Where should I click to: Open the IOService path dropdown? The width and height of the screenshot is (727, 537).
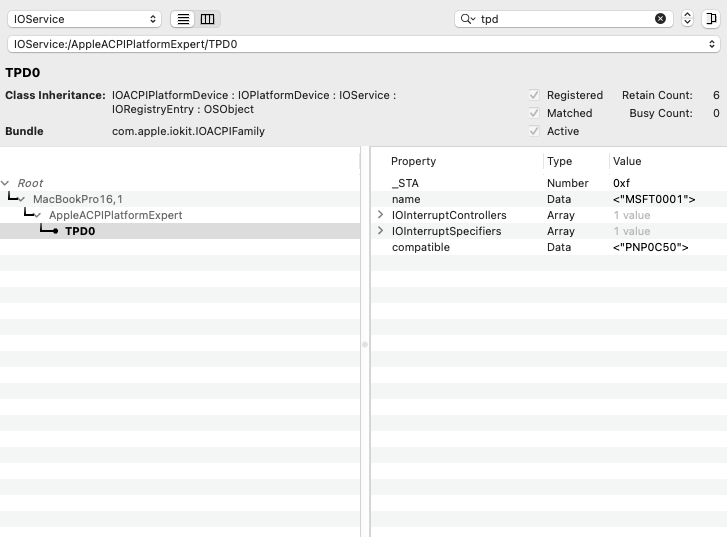[363, 45]
